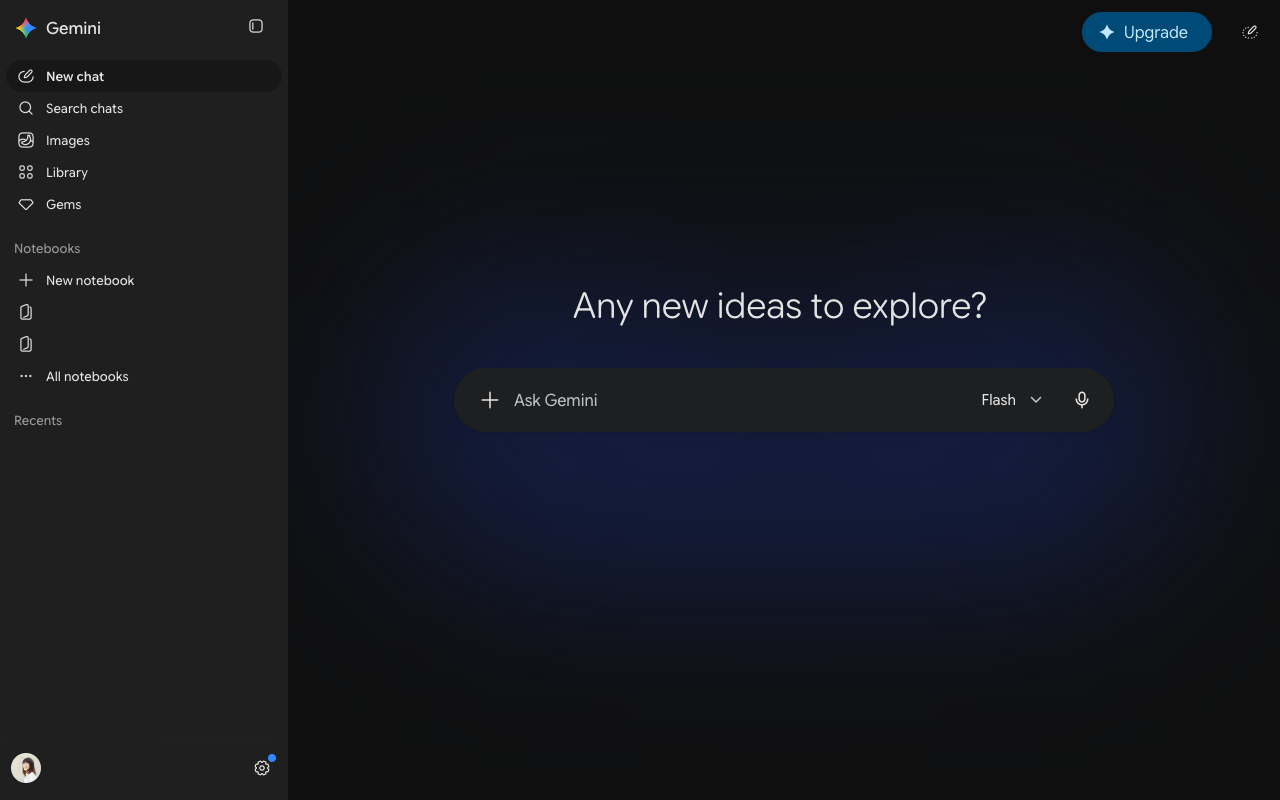This screenshot has height=800, width=1280.
Task: Open the account profile avatar
Action: click(26, 768)
